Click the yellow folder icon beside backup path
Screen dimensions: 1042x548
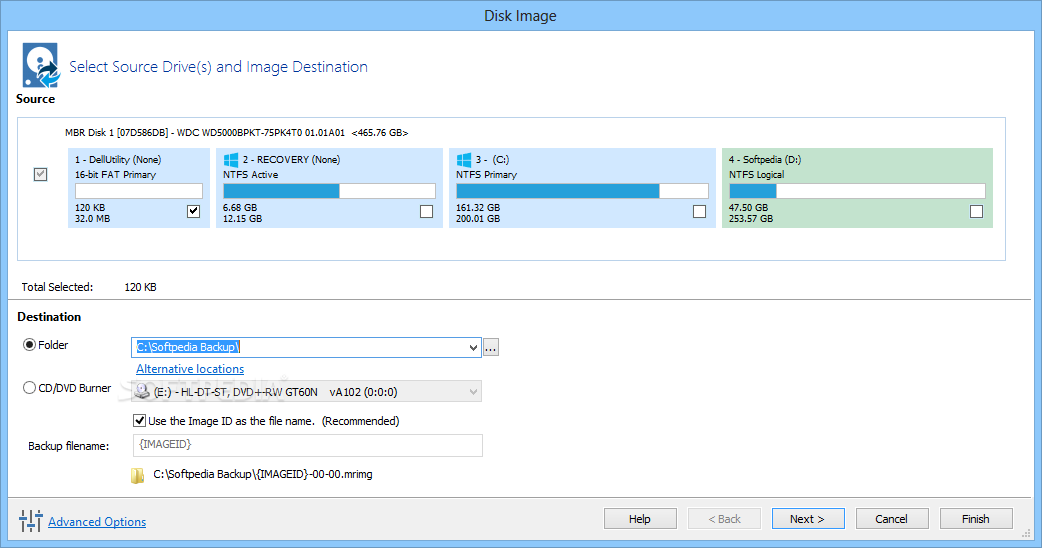pos(138,476)
